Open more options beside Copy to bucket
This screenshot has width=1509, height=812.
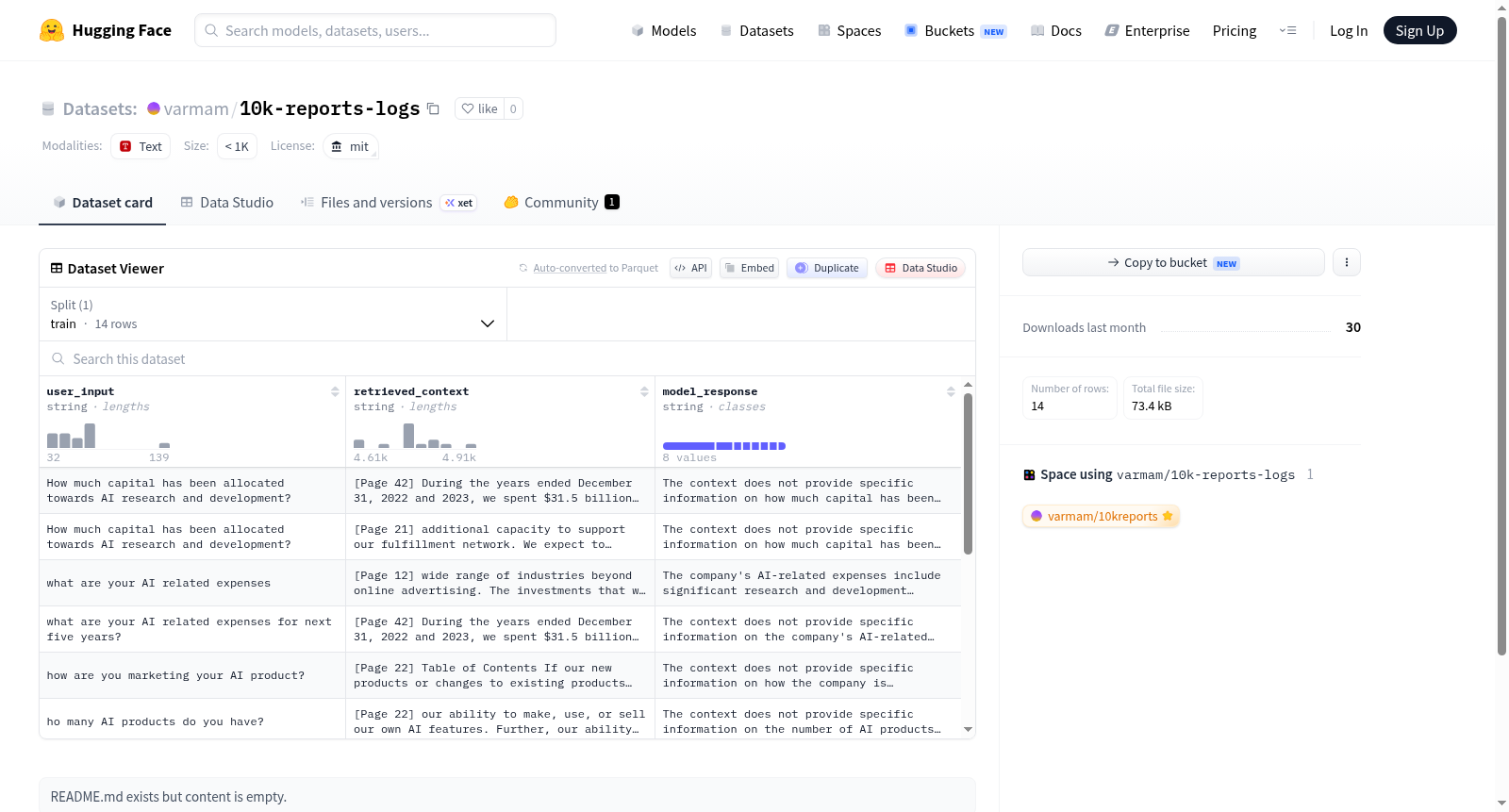(x=1347, y=262)
